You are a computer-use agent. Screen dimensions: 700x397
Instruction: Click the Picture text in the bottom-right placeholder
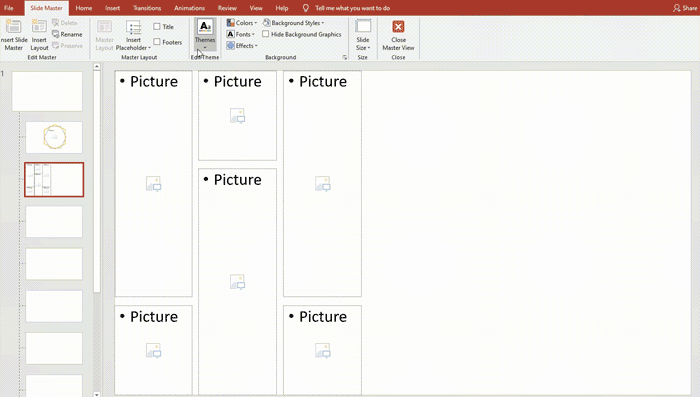pyautogui.click(x=323, y=317)
